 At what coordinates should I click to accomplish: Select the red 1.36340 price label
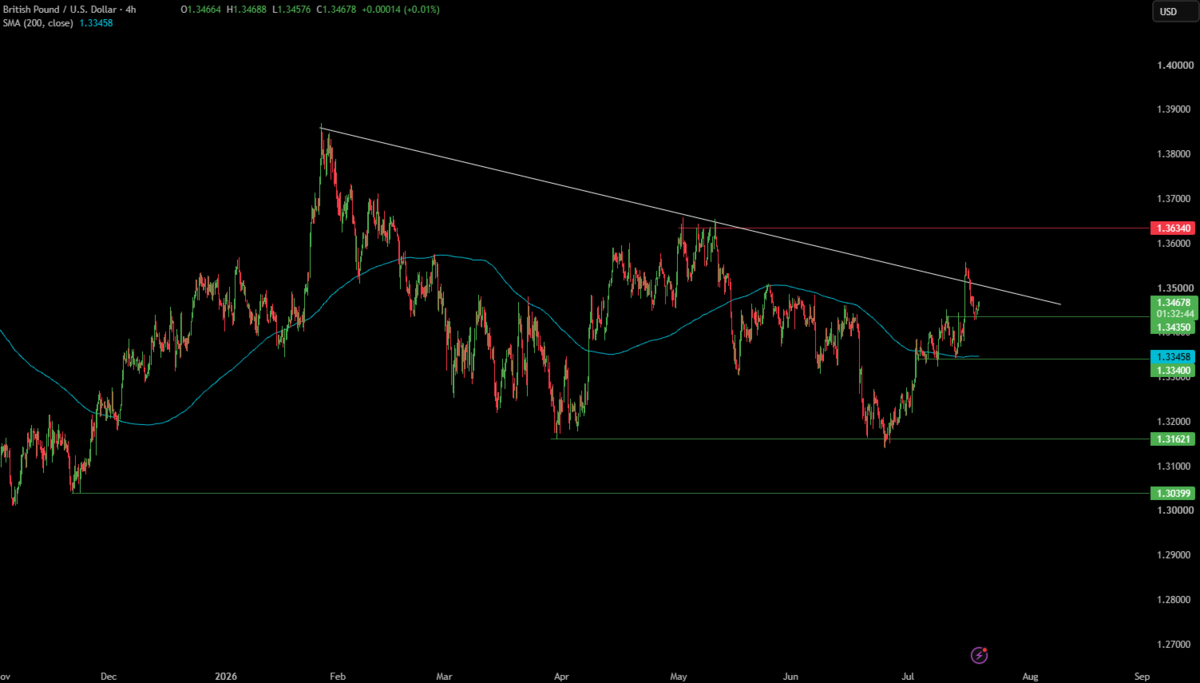click(x=1172, y=228)
